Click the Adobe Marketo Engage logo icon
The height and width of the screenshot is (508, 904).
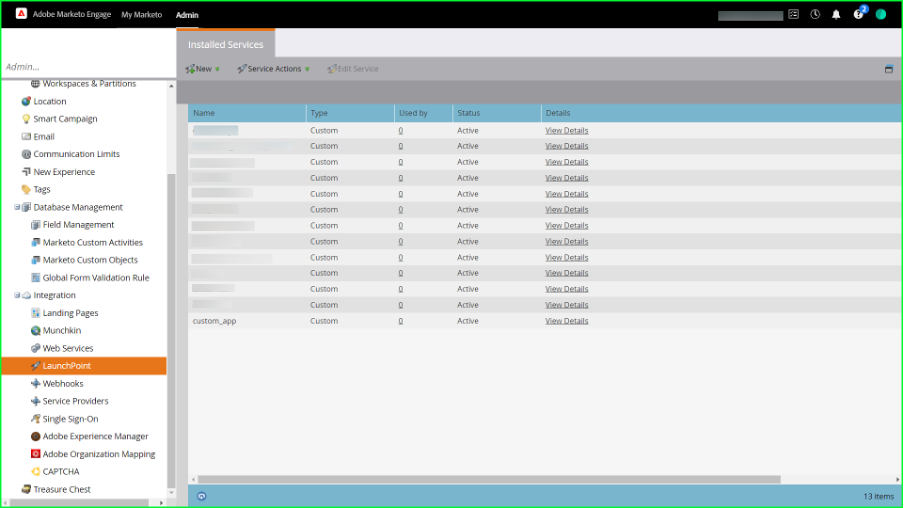tap(21, 13)
